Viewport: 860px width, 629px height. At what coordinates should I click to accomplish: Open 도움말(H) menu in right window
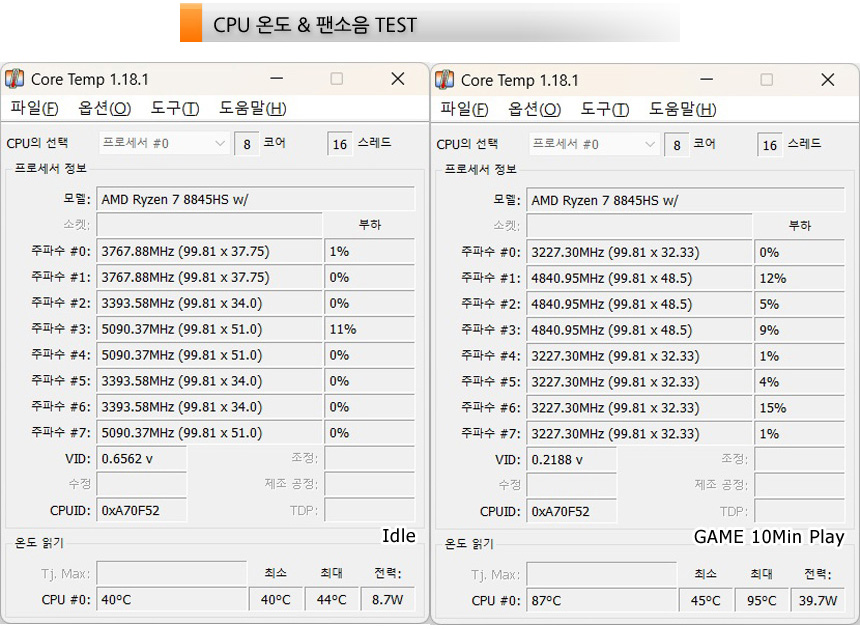tap(682, 109)
